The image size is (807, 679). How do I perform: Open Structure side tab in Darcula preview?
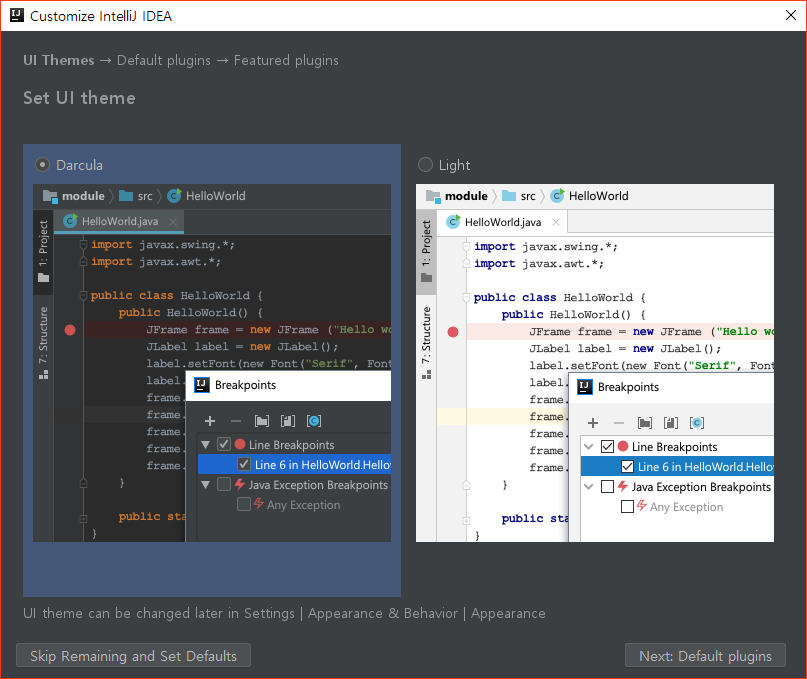point(43,343)
